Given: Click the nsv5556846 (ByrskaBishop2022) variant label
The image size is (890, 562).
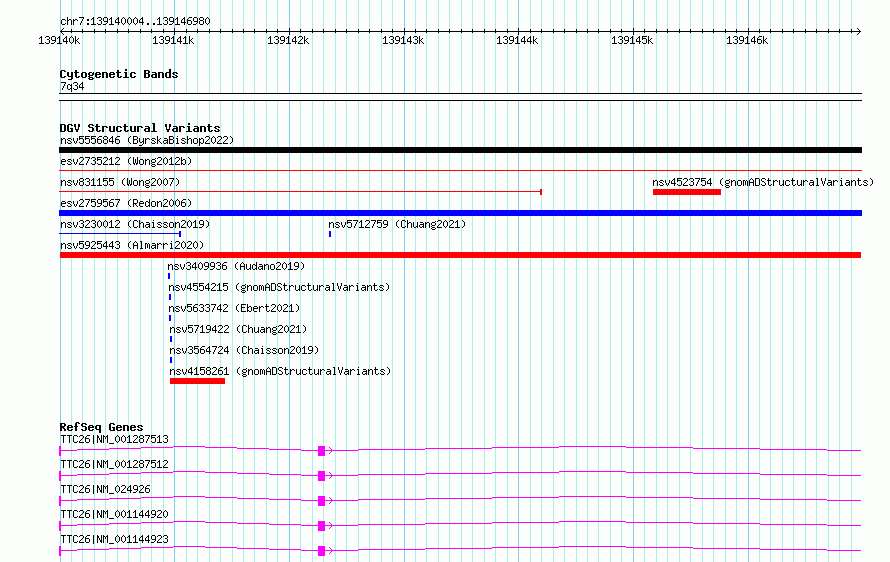Looking at the screenshot, I should [147, 140].
